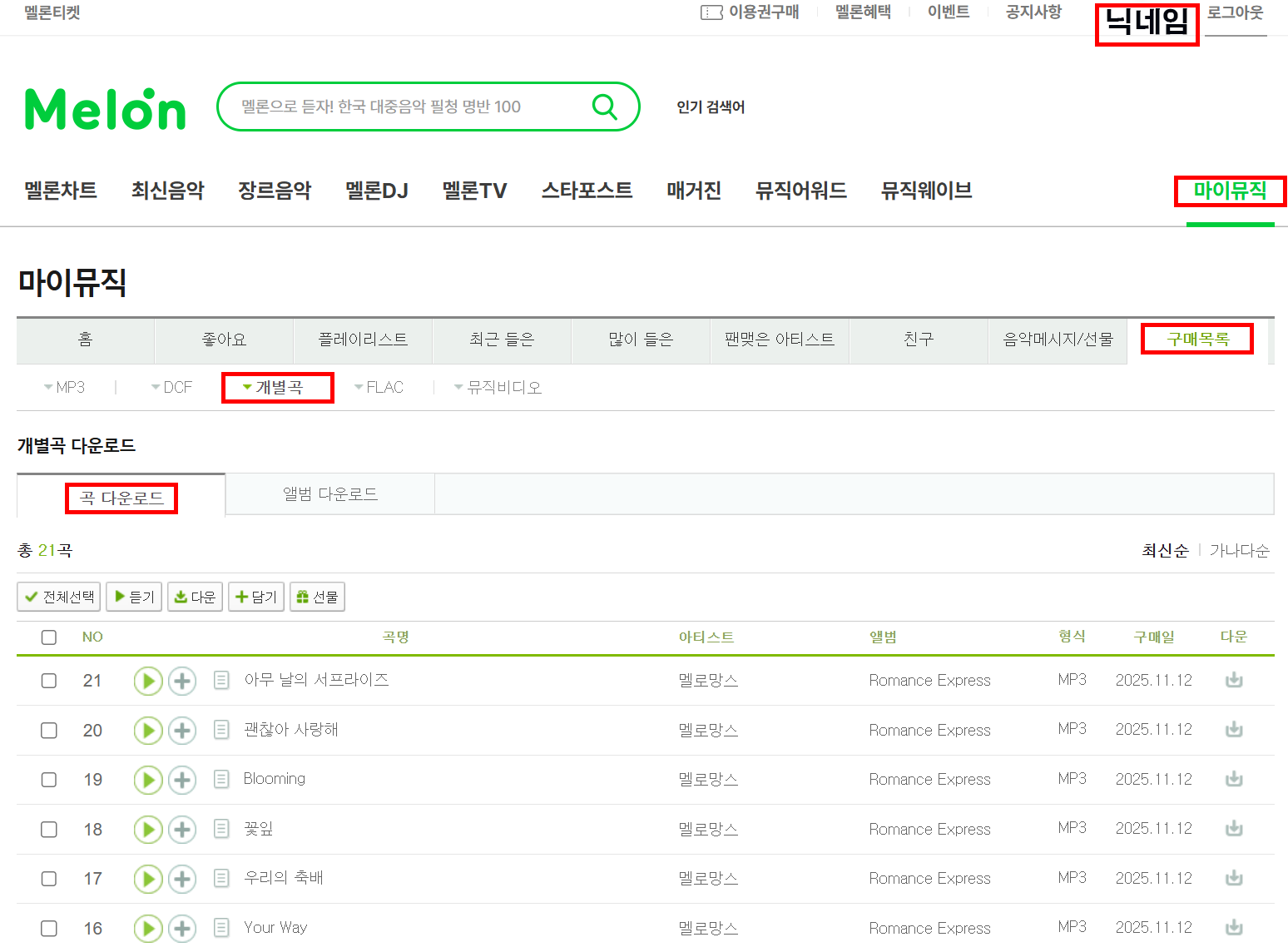Open lyrics icon for 괜찮아 사랑해

point(221,730)
